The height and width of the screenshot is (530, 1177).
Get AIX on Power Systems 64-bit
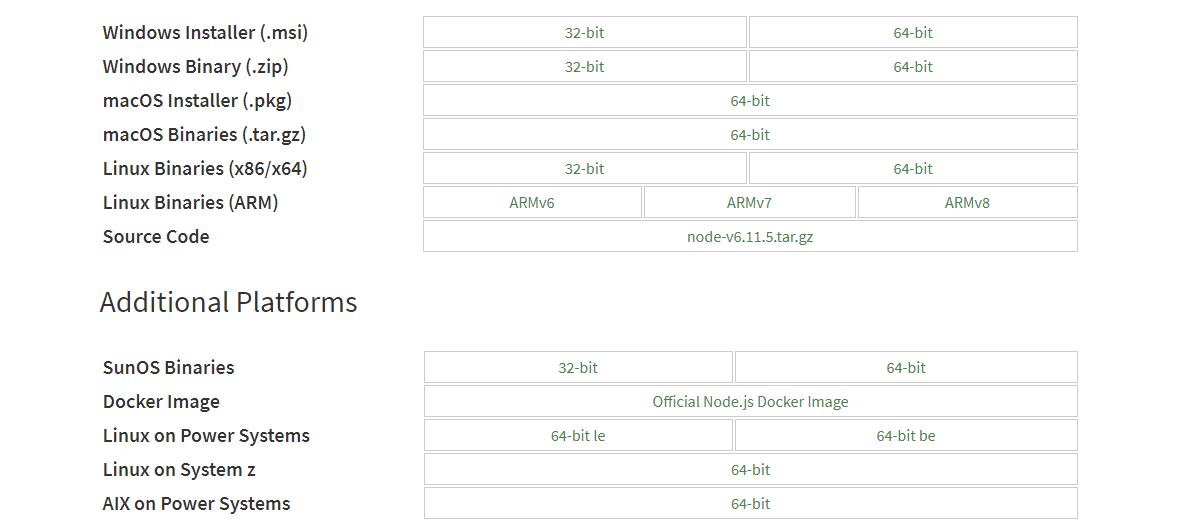tap(750, 504)
